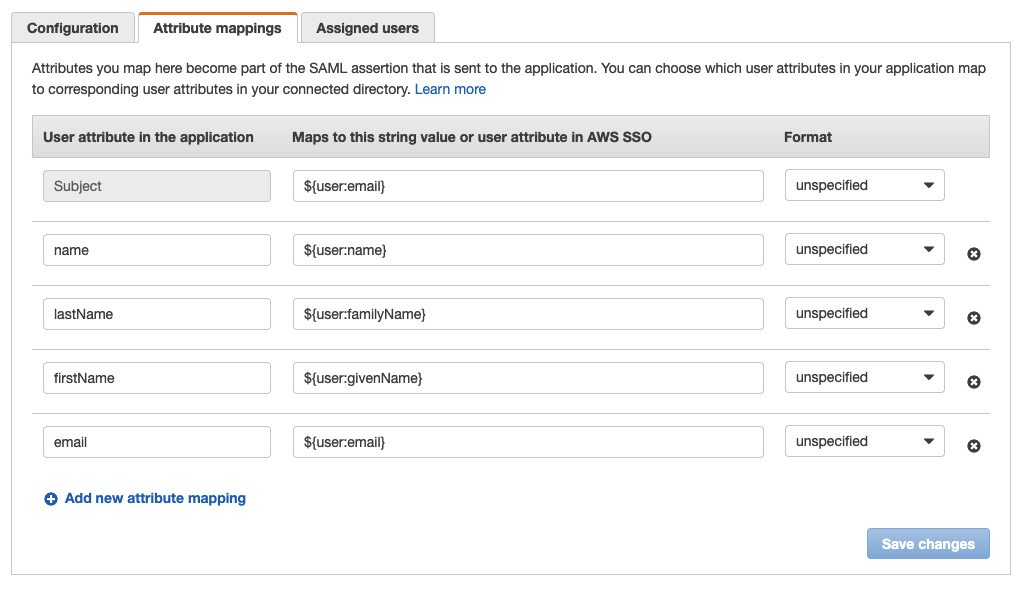The width and height of the screenshot is (1019, 589).
Task: Click Add new attribute mapping link
Action: coord(155,498)
